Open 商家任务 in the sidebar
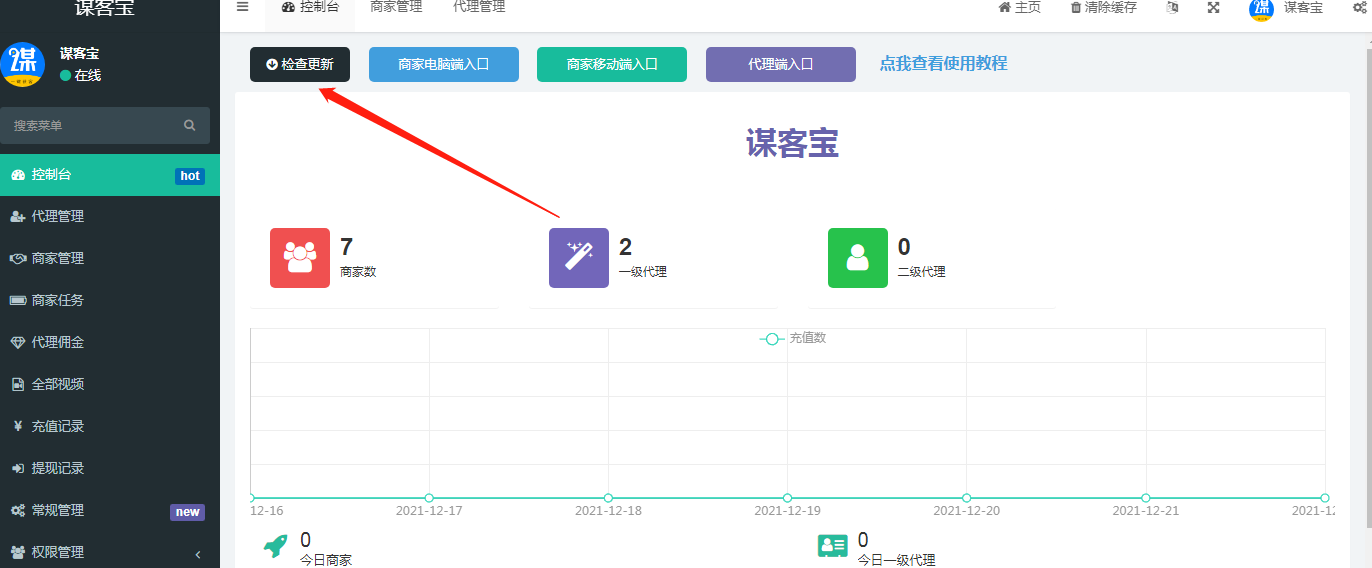 [110, 300]
